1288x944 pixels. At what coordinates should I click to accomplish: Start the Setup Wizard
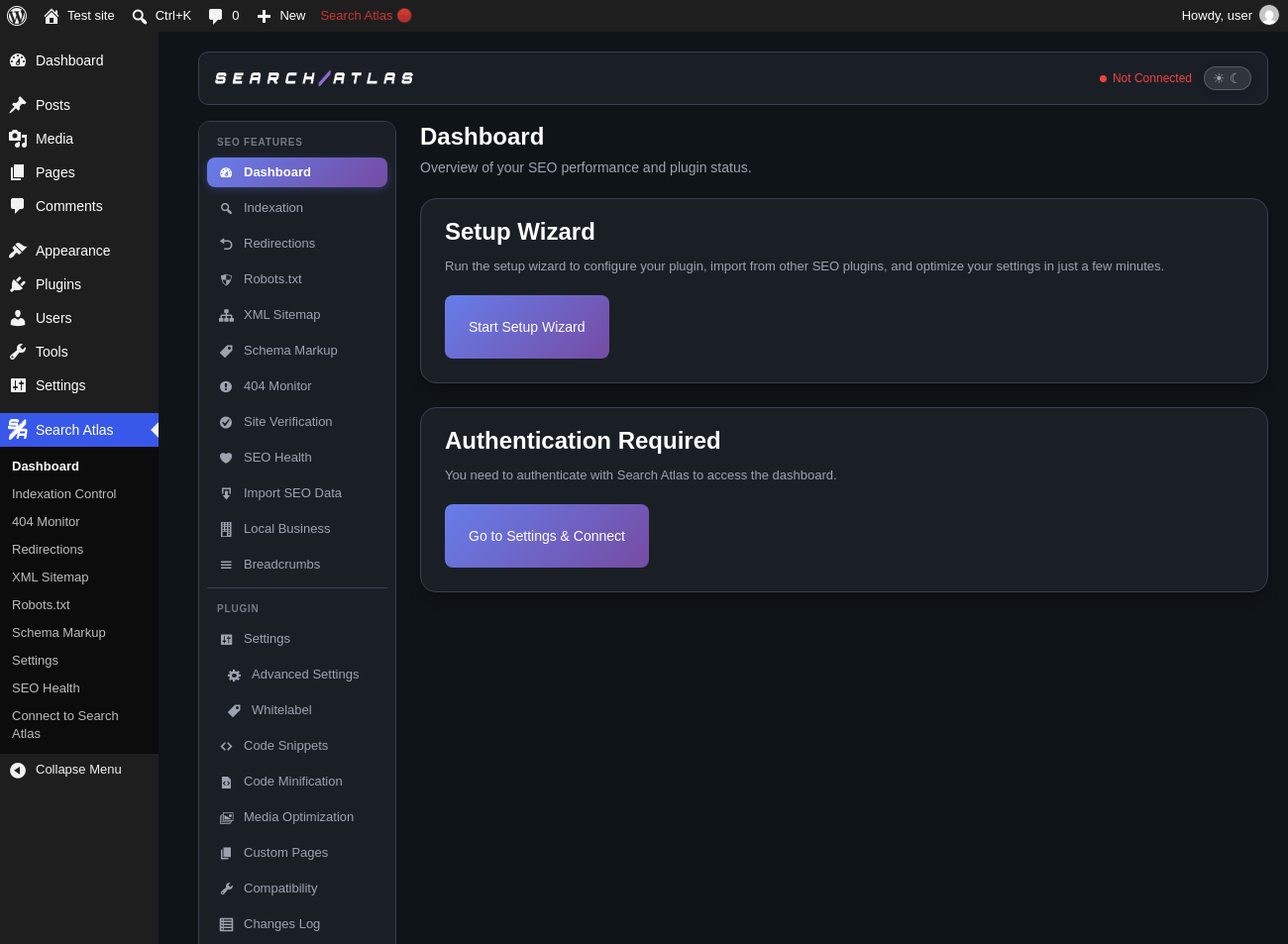pos(527,327)
